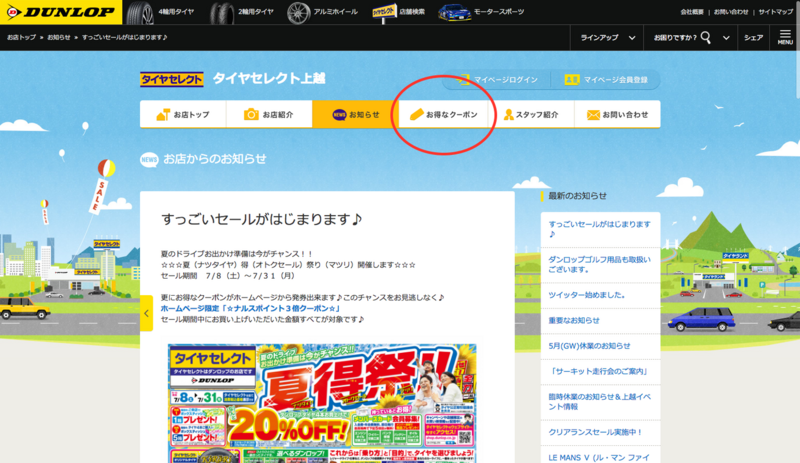Select the お知らせ tab
The width and height of the screenshot is (800, 463).
coord(356,114)
